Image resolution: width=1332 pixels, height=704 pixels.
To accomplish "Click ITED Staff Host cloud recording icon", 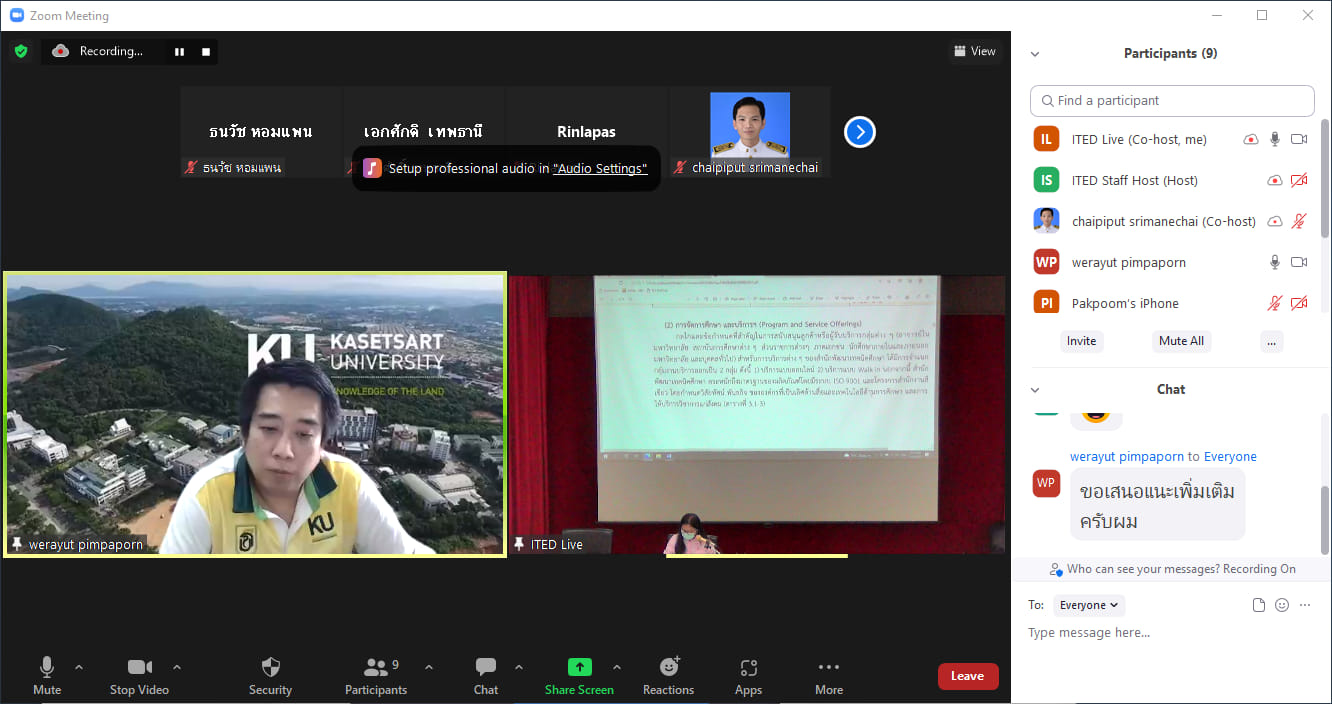I will point(1275,181).
